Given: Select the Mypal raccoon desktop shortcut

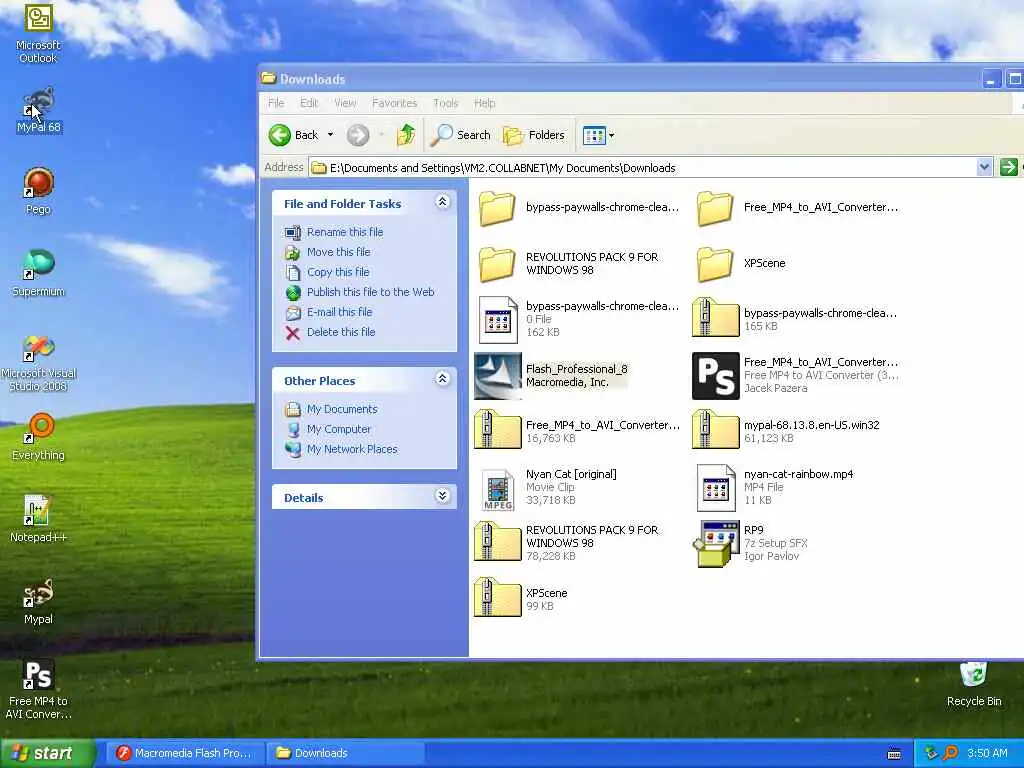Looking at the screenshot, I should point(38,601).
